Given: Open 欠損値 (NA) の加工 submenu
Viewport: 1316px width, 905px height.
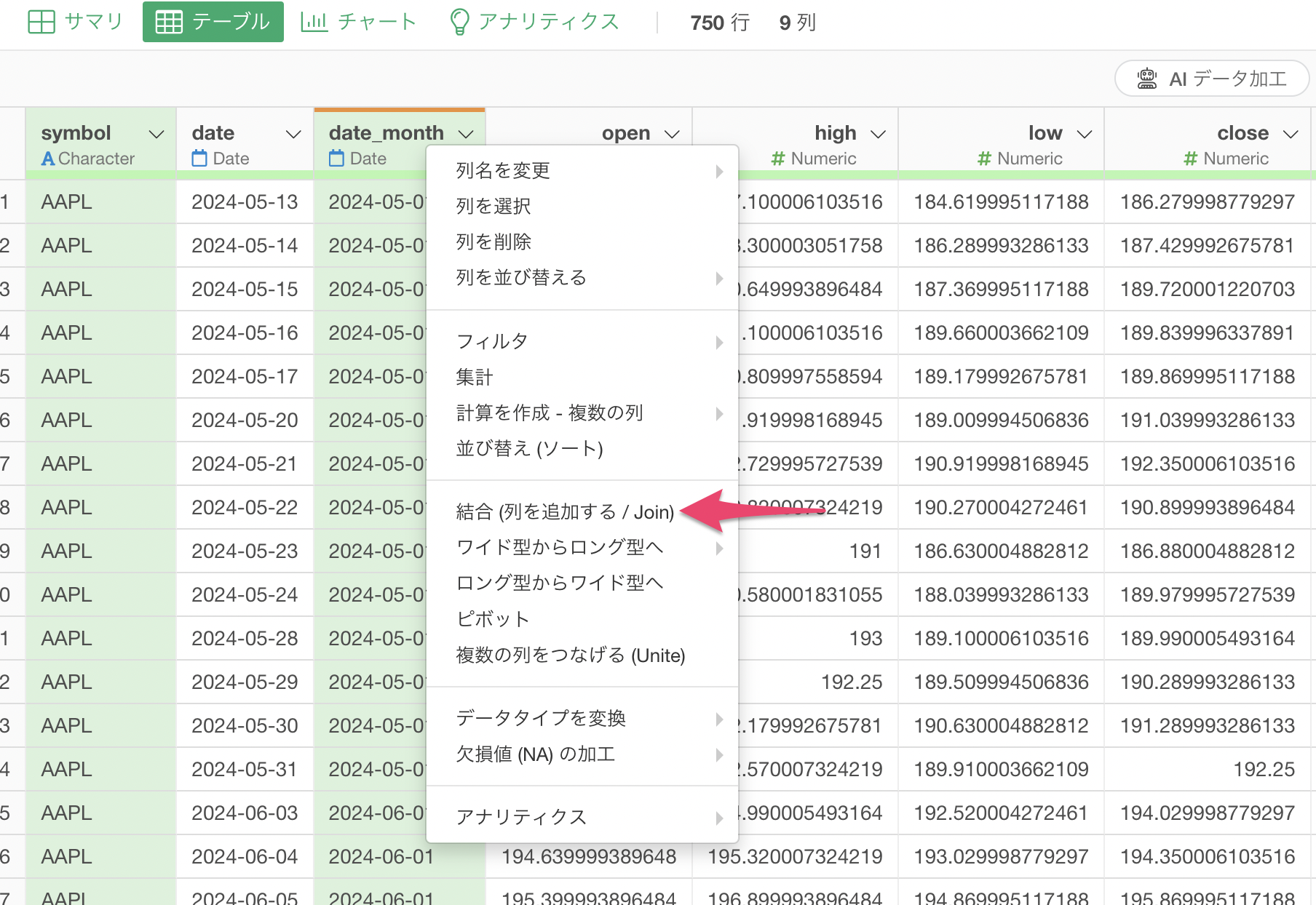Looking at the screenshot, I should (x=582, y=754).
